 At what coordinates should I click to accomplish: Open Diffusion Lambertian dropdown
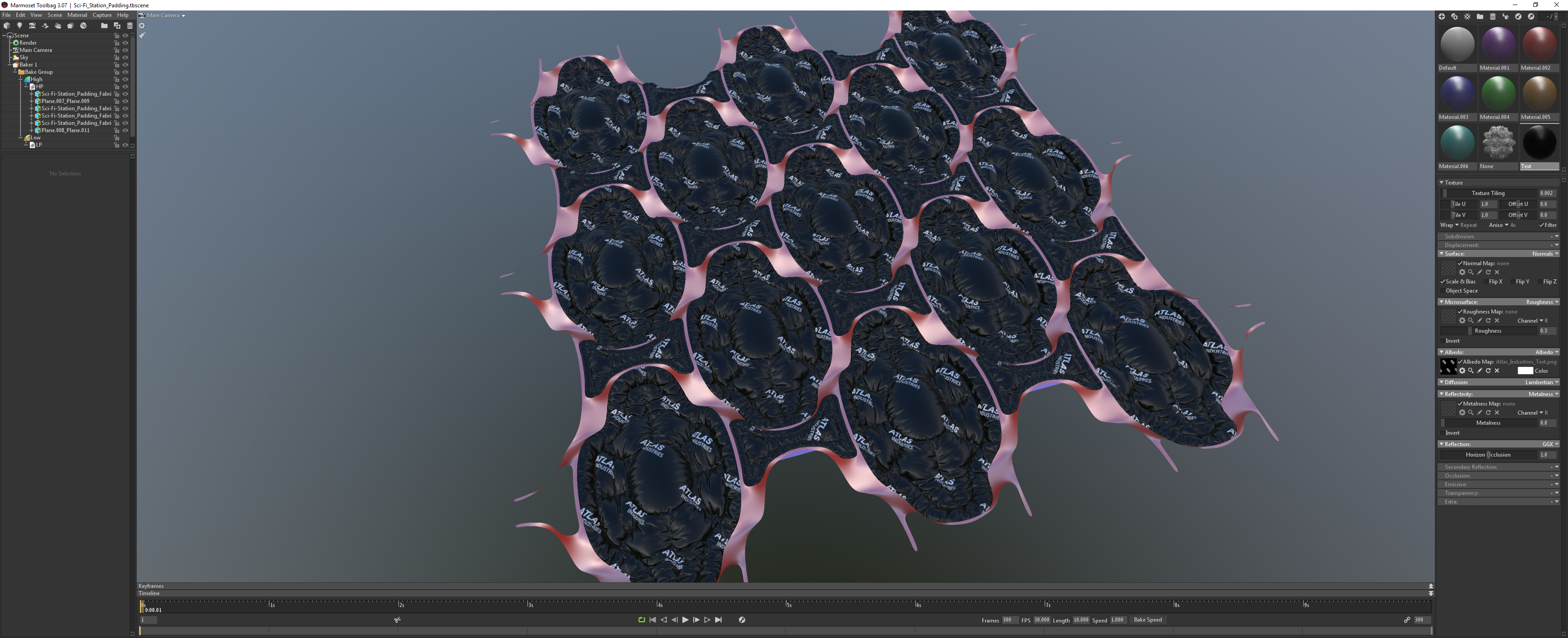tap(1541, 382)
